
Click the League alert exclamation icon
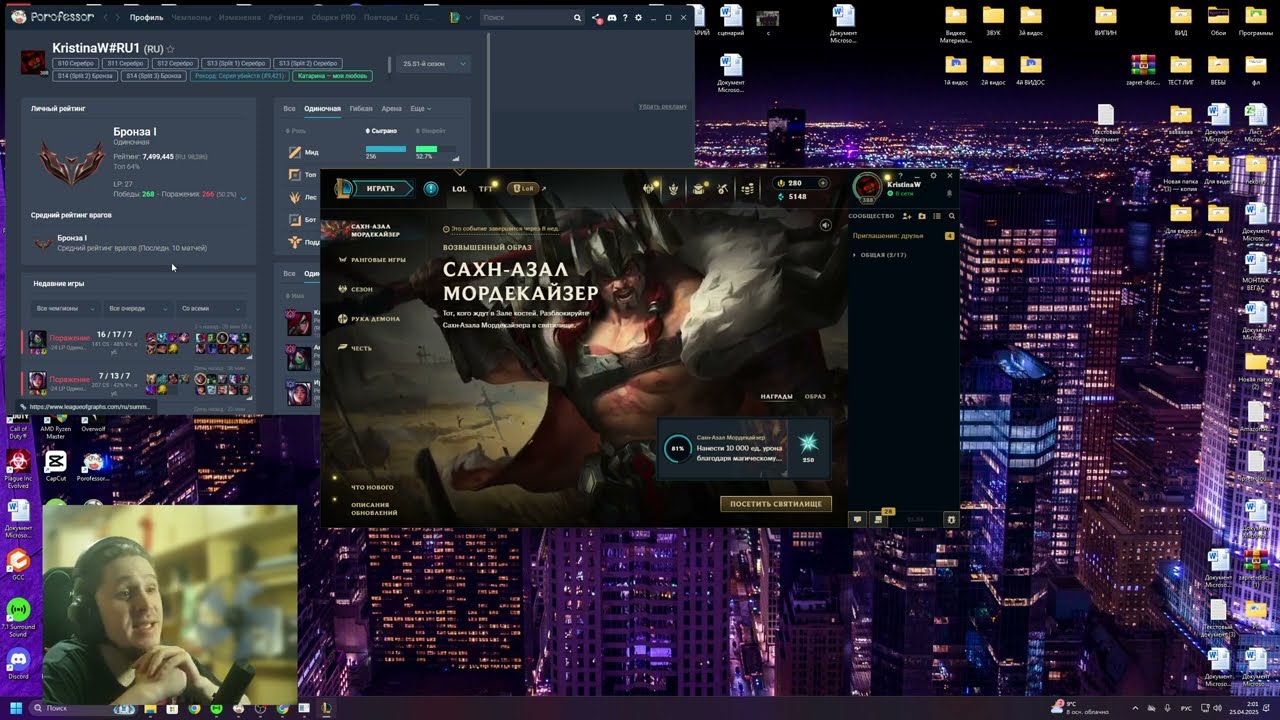coord(431,188)
